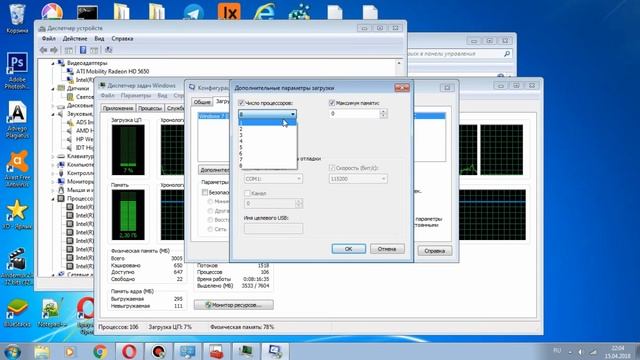This screenshot has width=640, height=360.
Task: Open BlueStacks desktop shortcut
Action: (17, 312)
